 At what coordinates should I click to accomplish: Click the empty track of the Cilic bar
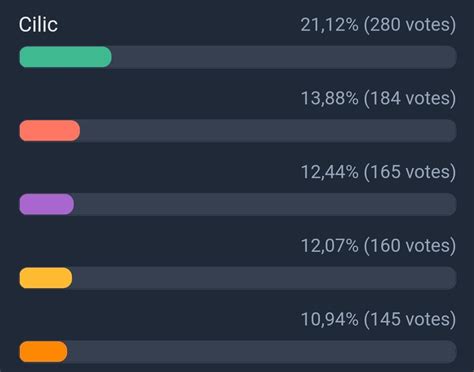pyautogui.click(x=284, y=57)
